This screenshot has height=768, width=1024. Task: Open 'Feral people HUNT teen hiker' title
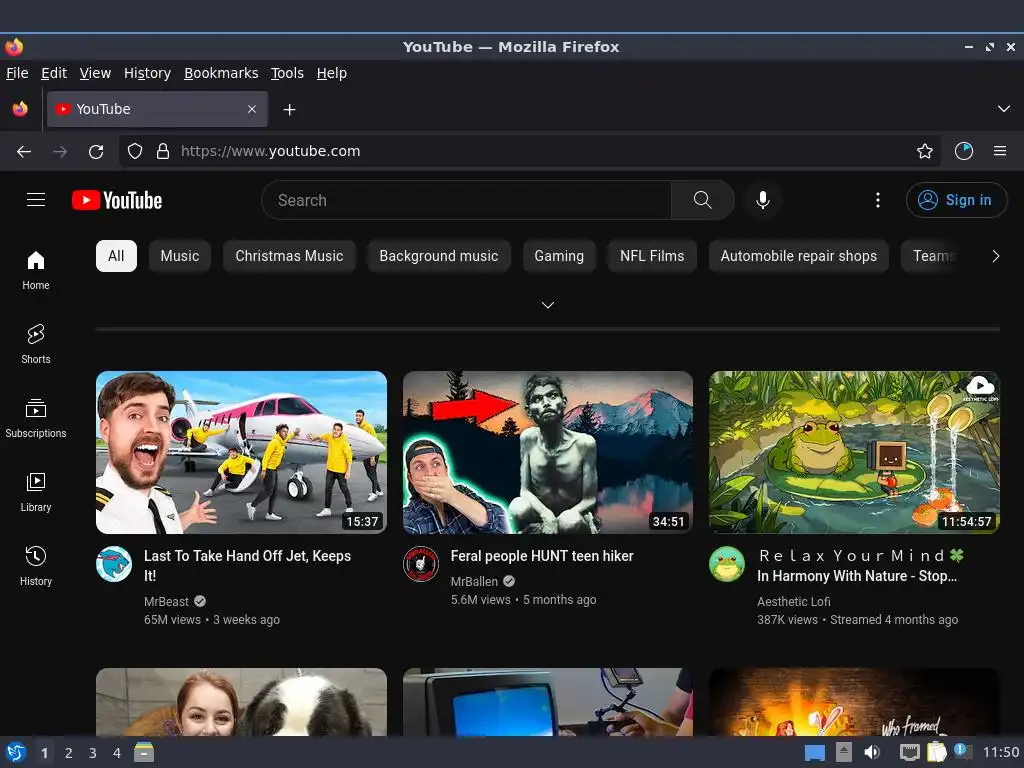click(x=542, y=556)
